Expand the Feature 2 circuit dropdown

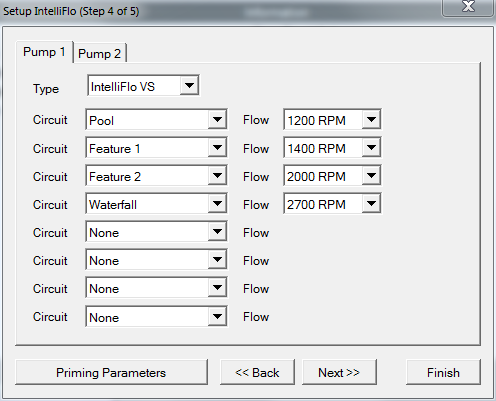click(156, 176)
